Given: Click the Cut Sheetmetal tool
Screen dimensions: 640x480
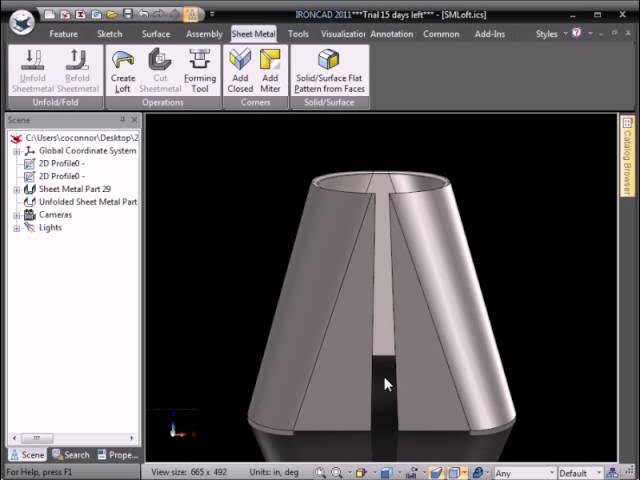Looking at the screenshot, I should 160,71.
